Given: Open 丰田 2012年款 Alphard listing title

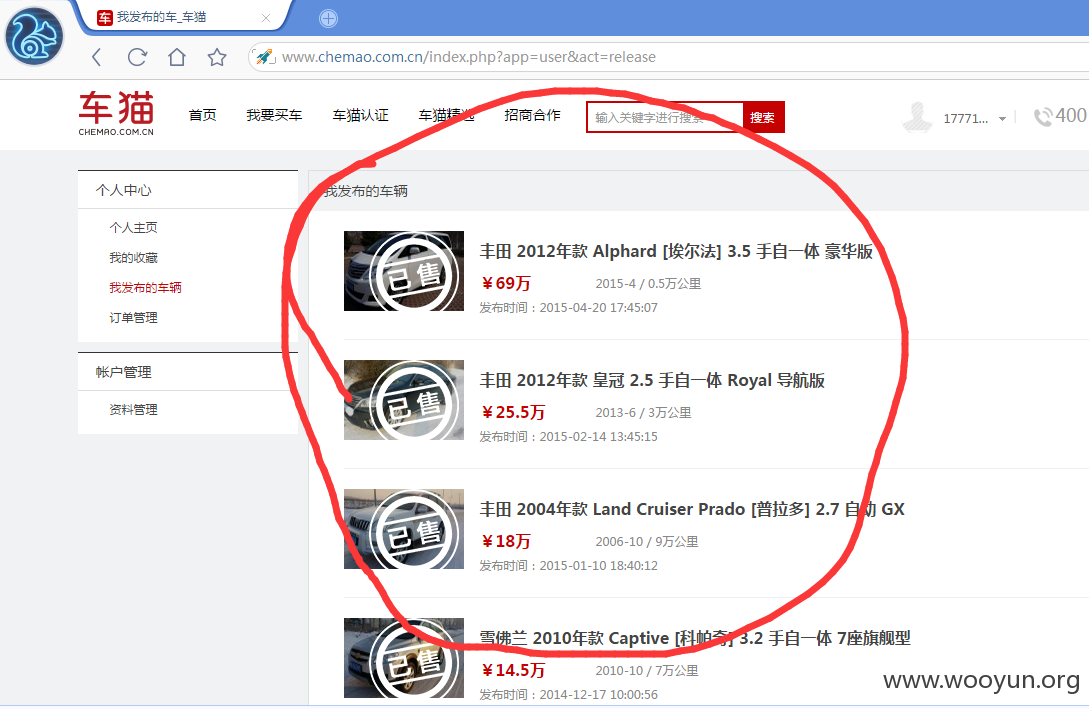Looking at the screenshot, I should click(x=676, y=251).
